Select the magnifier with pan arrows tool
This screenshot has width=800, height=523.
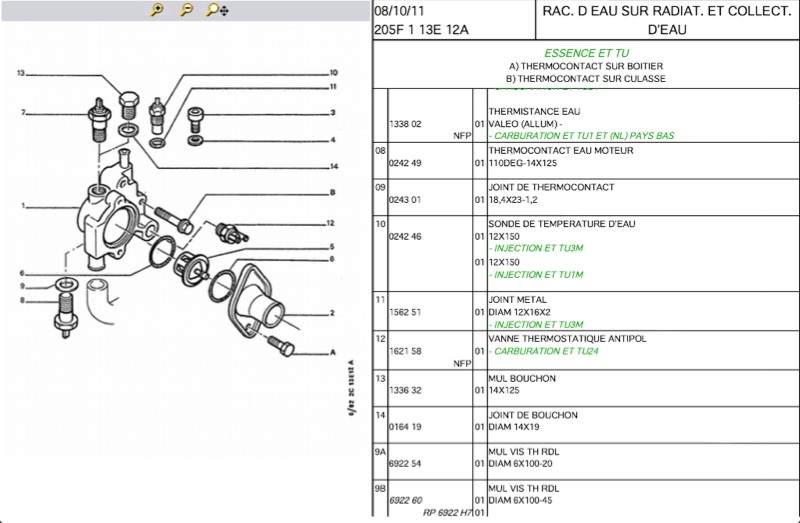pyautogui.click(x=216, y=10)
